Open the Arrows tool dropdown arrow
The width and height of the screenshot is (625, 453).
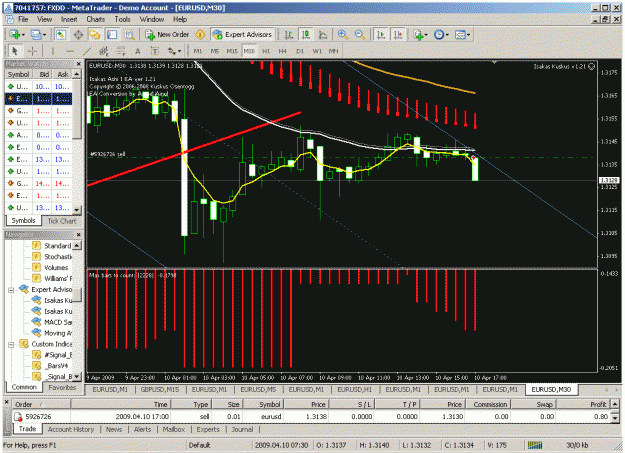point(179,51)
